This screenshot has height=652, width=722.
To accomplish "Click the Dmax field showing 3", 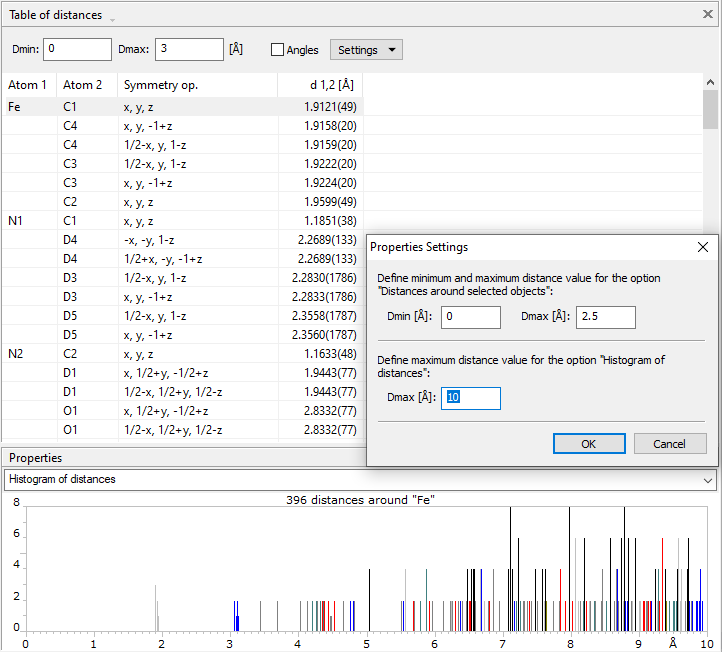I will click(x=189, y=49).
